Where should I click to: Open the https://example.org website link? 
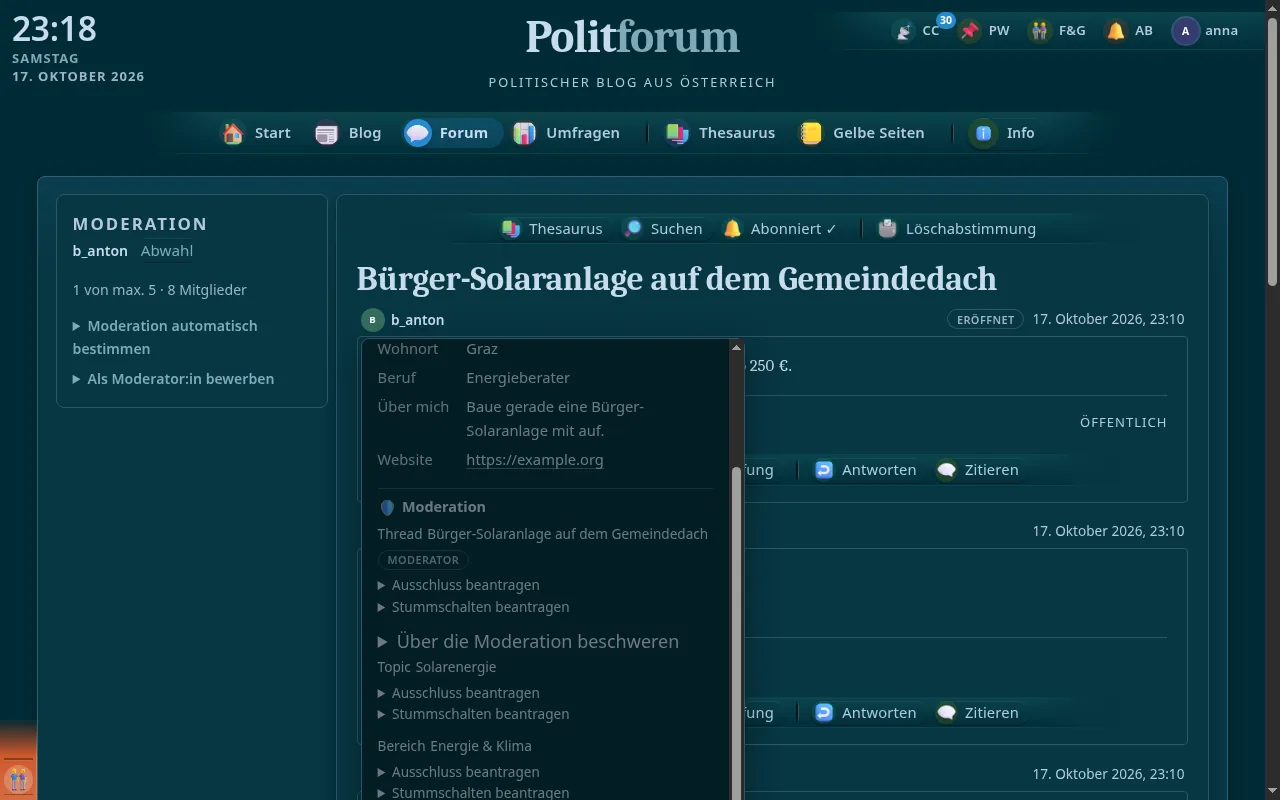[535, 460]
